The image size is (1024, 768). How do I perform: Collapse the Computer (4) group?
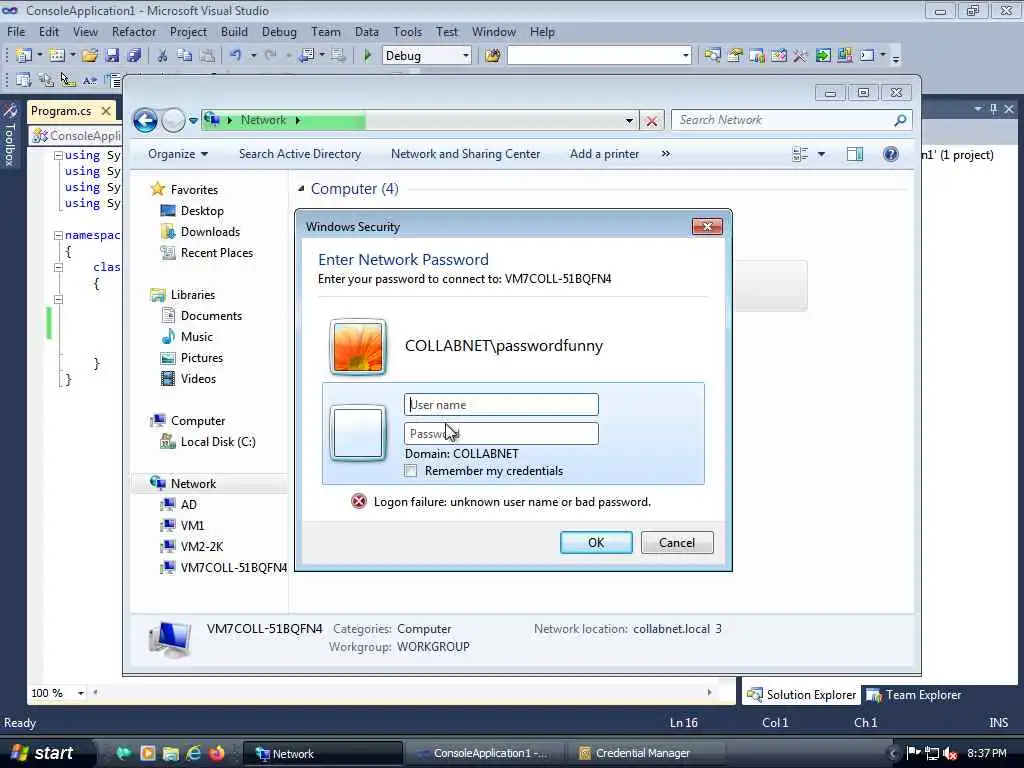click(x=301, y=189)
